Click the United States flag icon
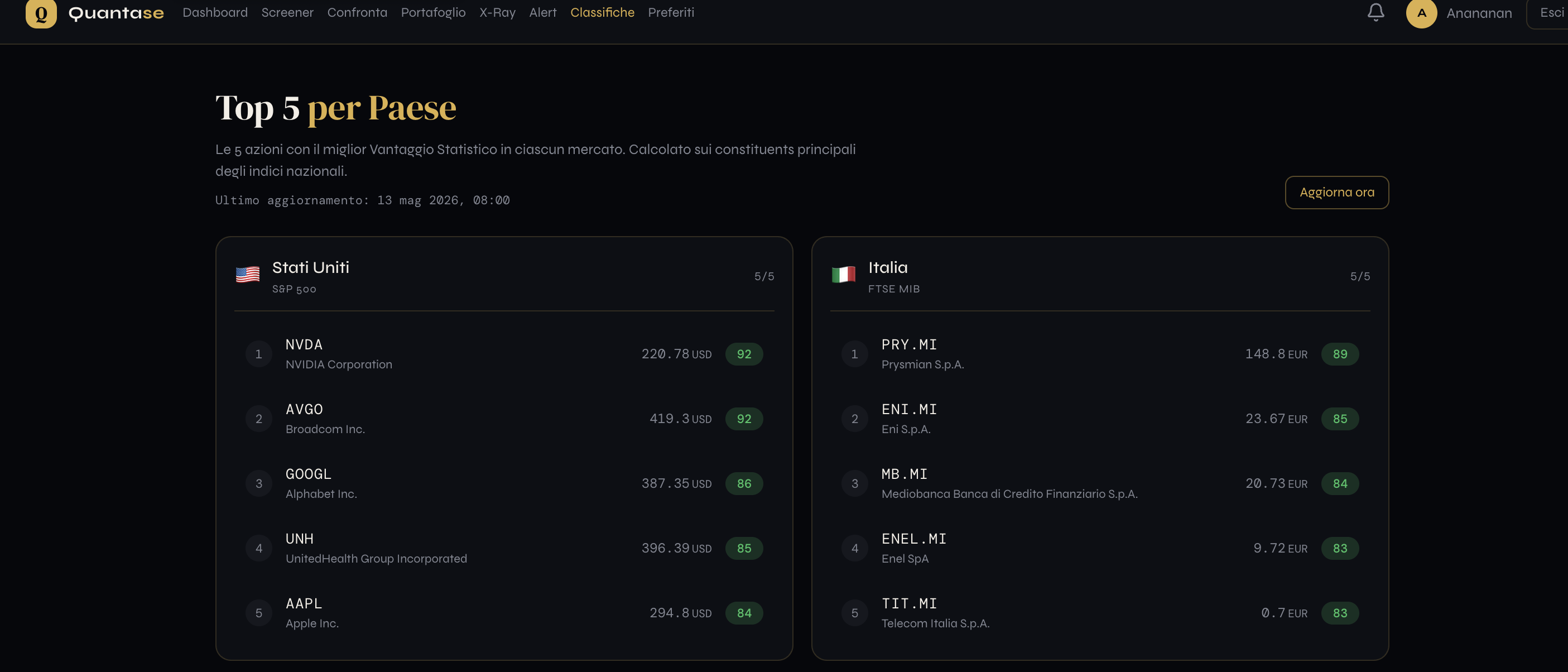Viewport: 1568px width, 672px height. pyautogui.click(x=248, y=275)
